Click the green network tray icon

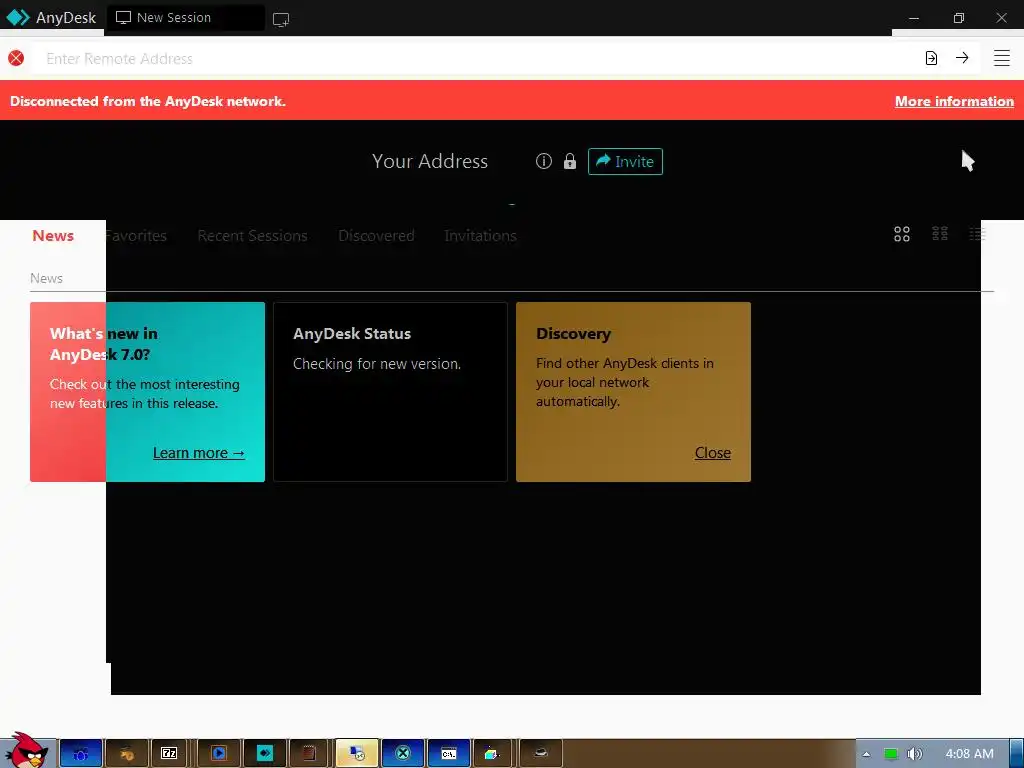pyautogui.click(x=891, y=754)
